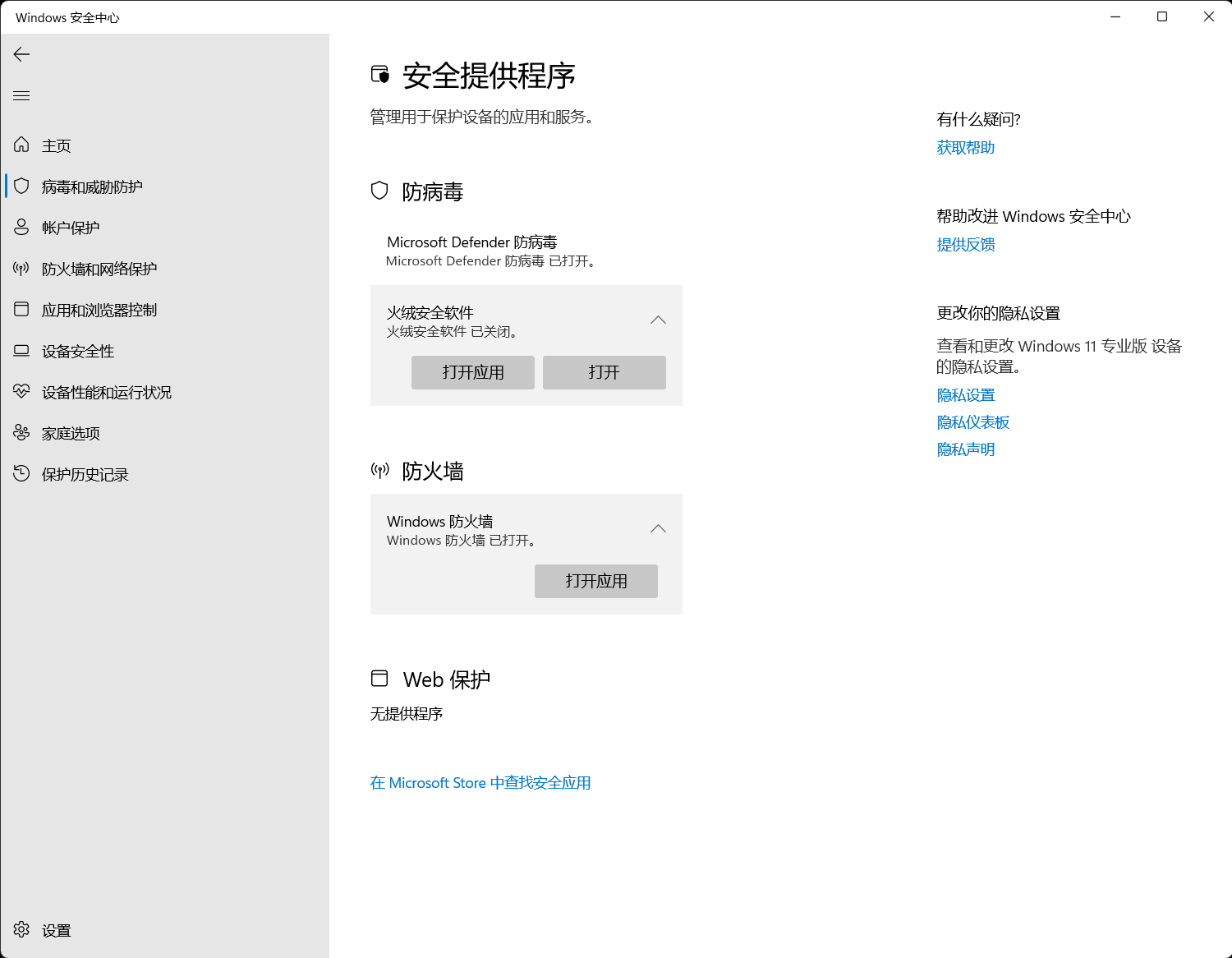Select the Microsoft Defender 防病毒 entry
The width and height of the screenshot is (1232, 958).
tap(526, 251)
